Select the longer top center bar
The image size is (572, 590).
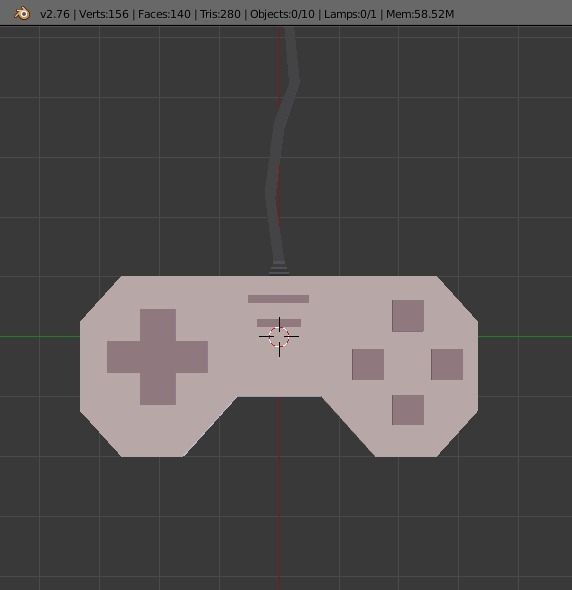click(278, 299)
